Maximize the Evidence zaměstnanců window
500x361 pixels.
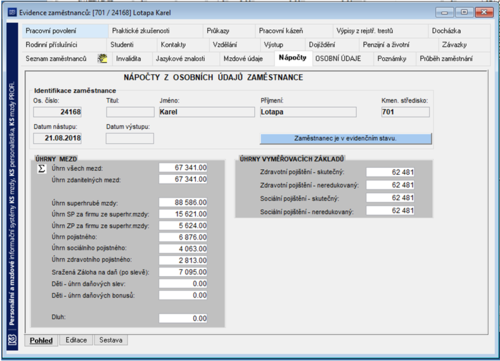[x=464, y=13]
